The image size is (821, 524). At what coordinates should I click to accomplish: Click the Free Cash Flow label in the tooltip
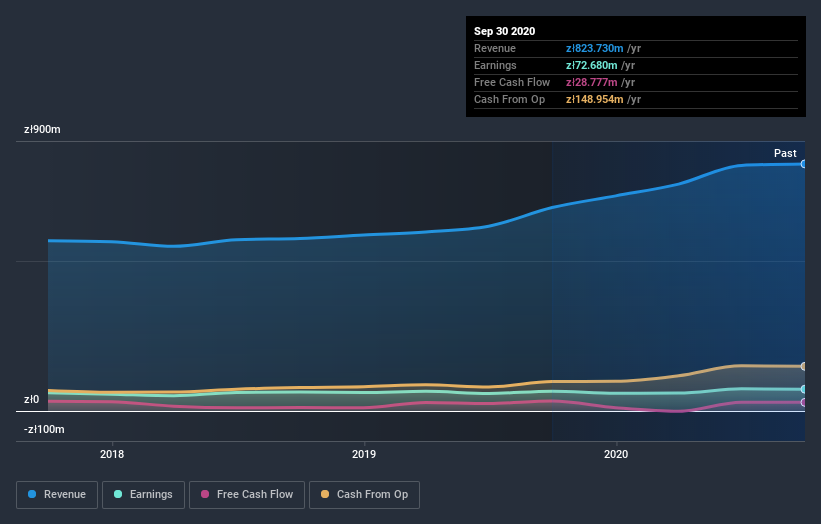pyautogui.click(x=512, y=82)
